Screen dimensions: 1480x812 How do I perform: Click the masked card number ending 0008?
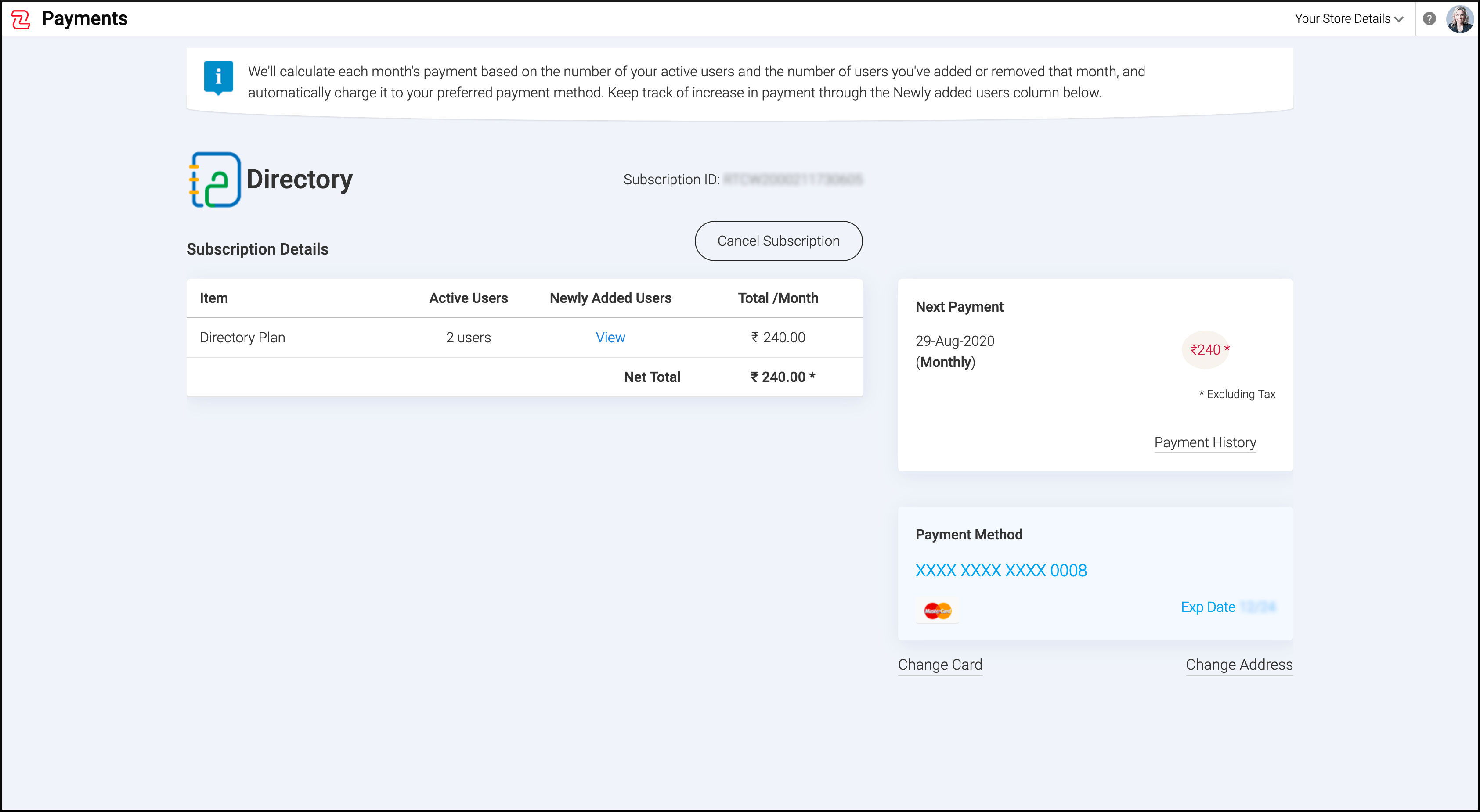1001,570
